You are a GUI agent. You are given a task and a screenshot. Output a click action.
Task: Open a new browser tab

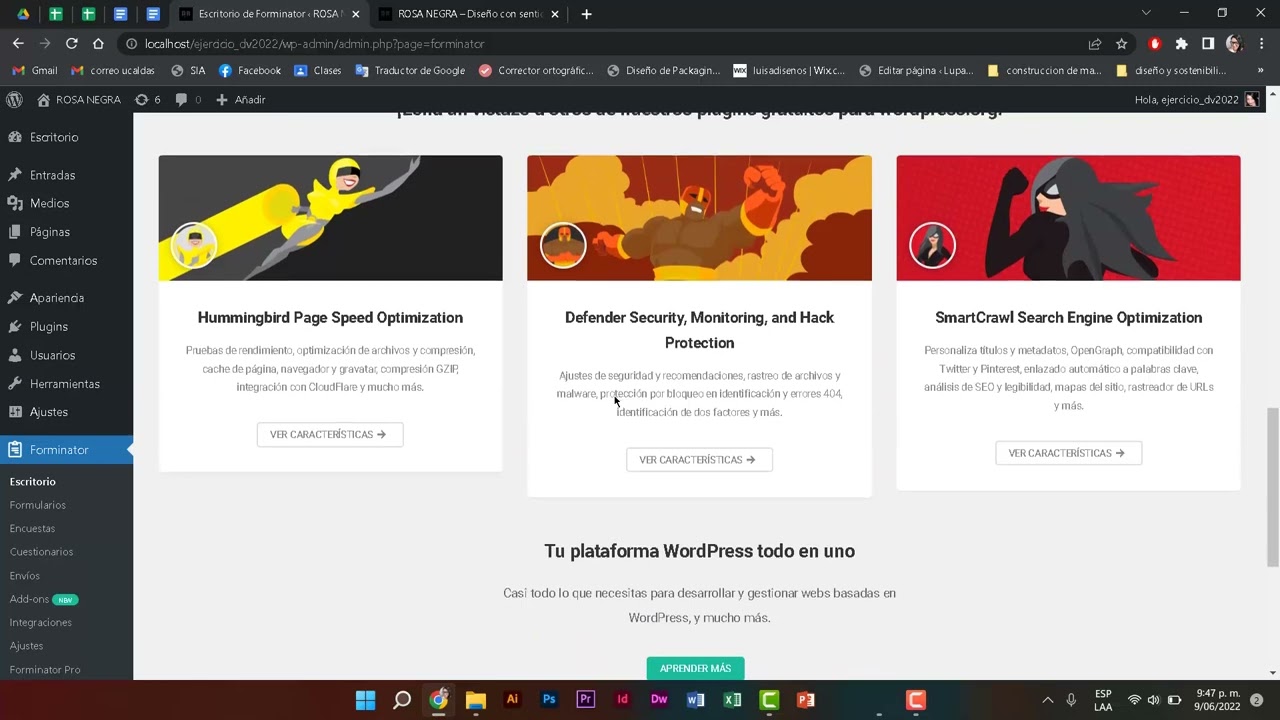(587, 14)
